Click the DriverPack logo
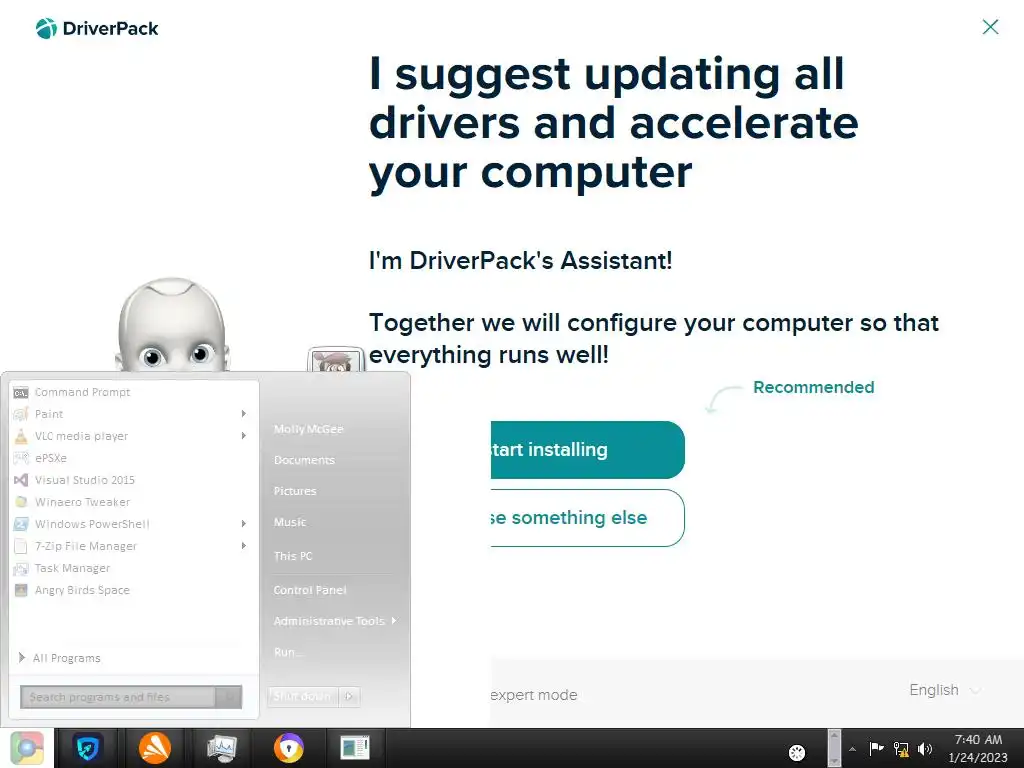This screenshot has height=768, width=1024. pyautogui.click(x=97, y=28)
